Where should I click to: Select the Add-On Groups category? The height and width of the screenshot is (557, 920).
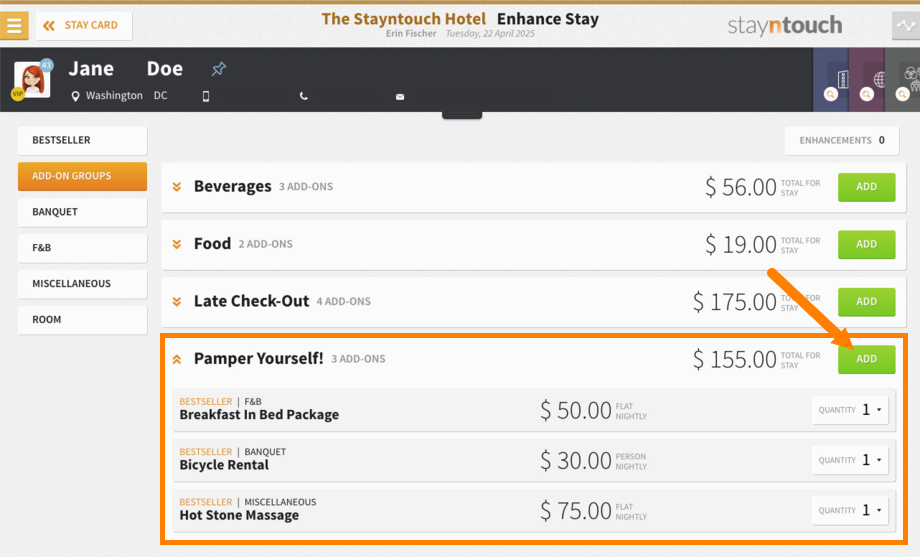[82, 176]
